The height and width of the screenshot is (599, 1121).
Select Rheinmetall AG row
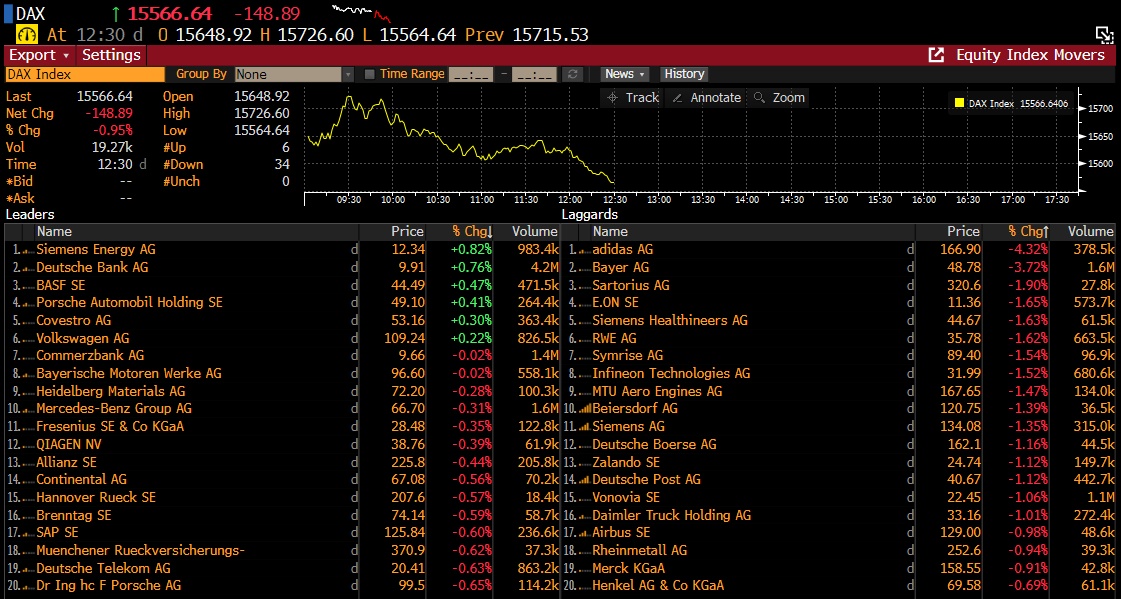tap(839, 550)
